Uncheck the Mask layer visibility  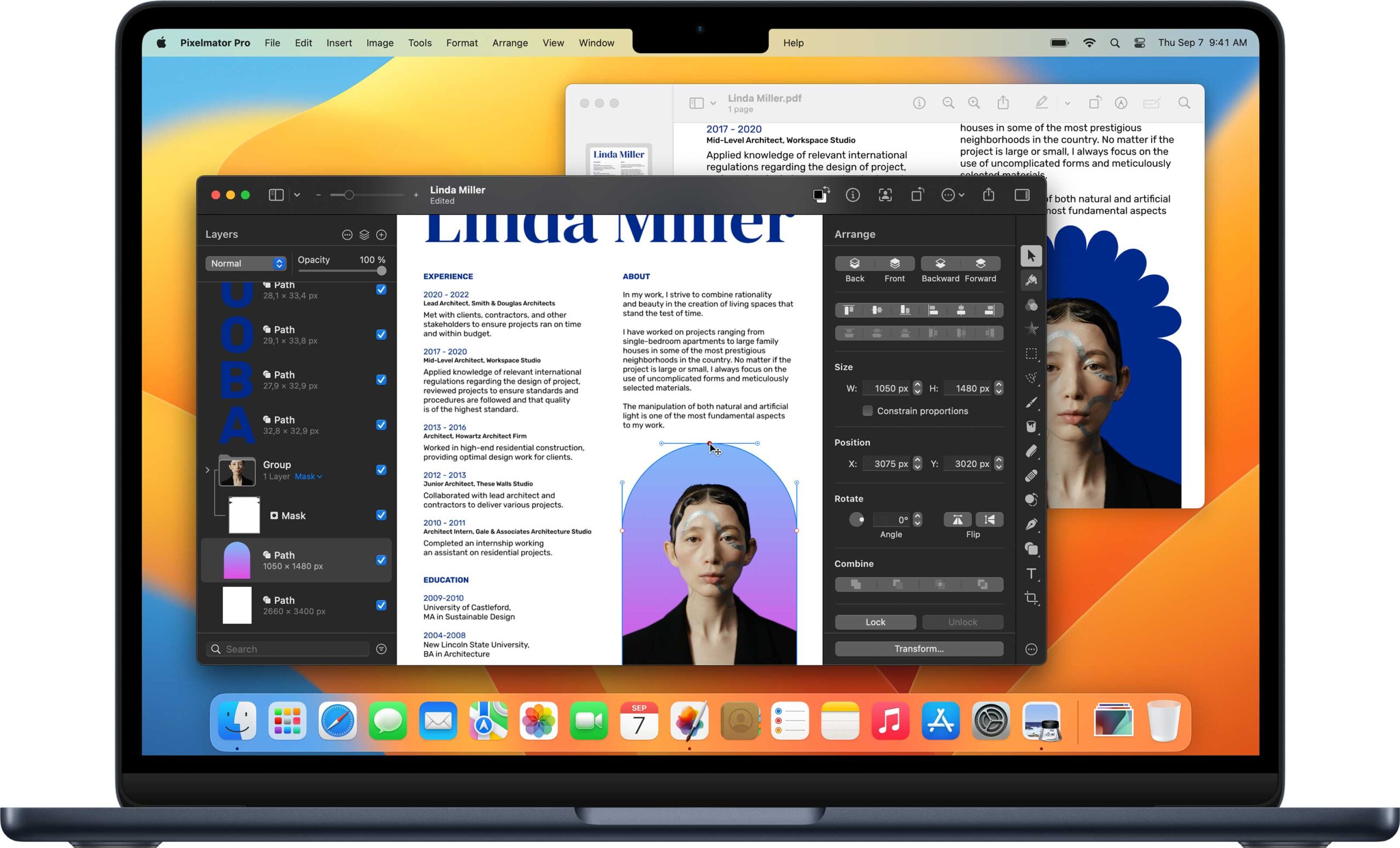coord(381,515)
